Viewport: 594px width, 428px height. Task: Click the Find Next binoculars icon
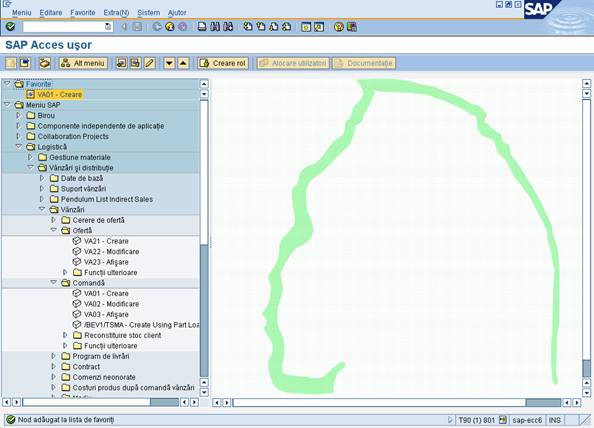click(228, 27)
